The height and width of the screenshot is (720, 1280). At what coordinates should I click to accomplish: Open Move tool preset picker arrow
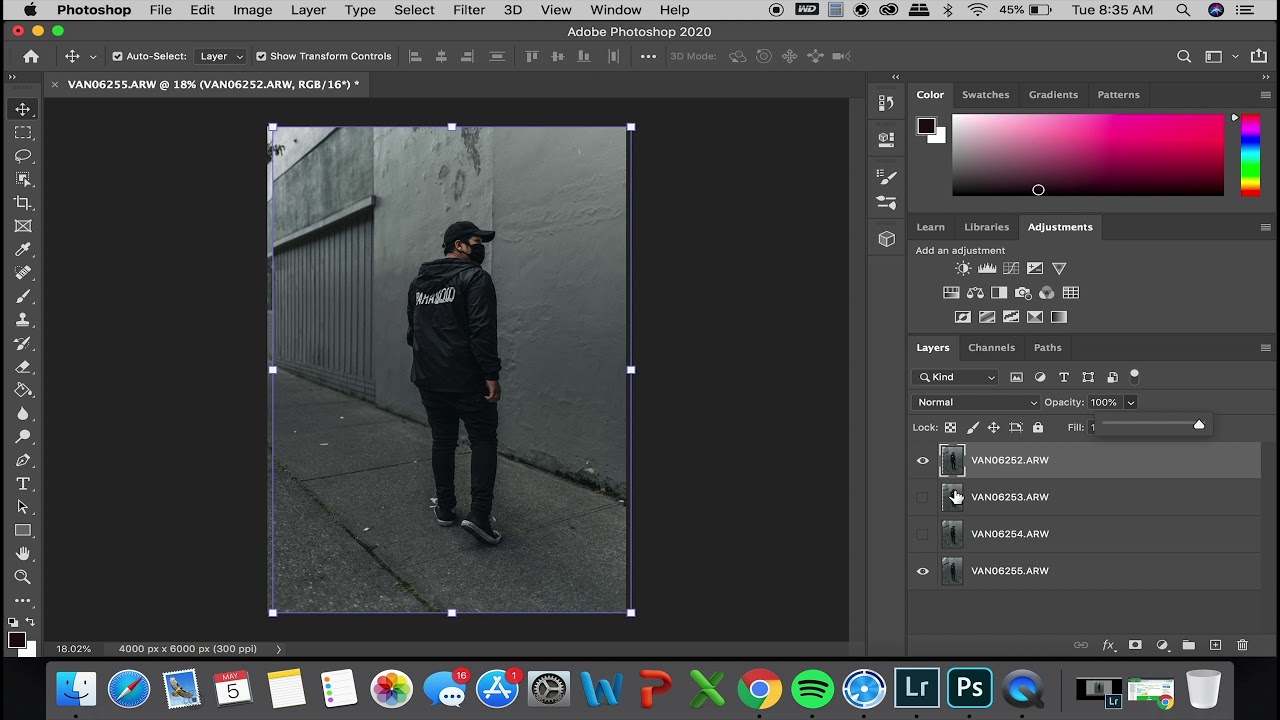coord(93,57)
